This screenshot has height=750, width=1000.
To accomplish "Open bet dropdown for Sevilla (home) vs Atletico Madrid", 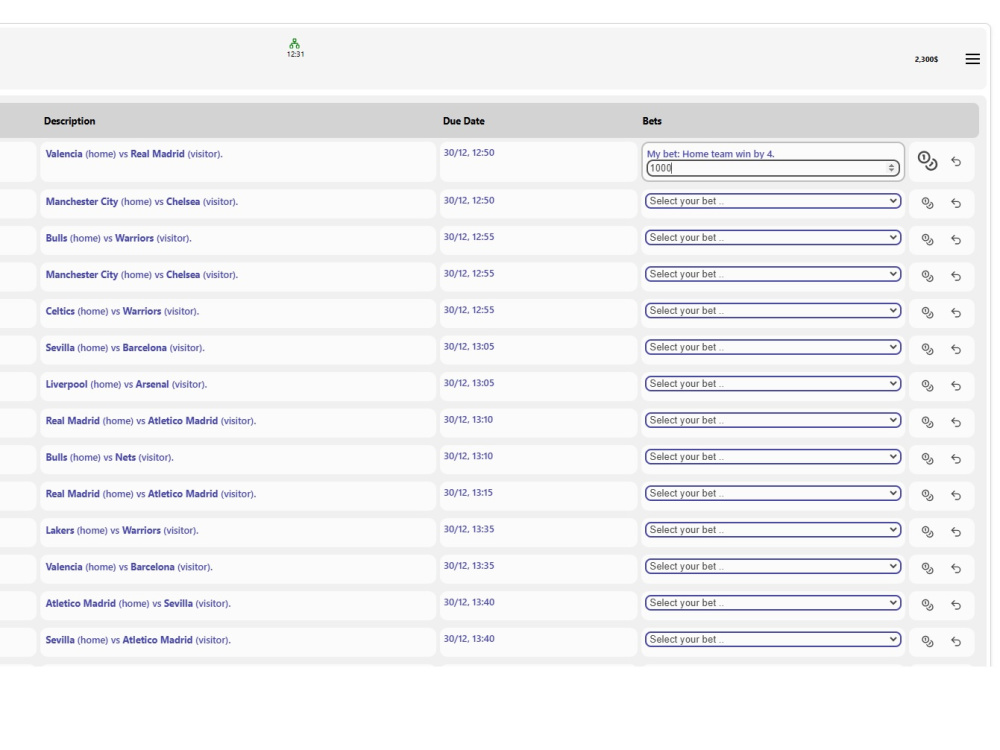I will [773, 639].
